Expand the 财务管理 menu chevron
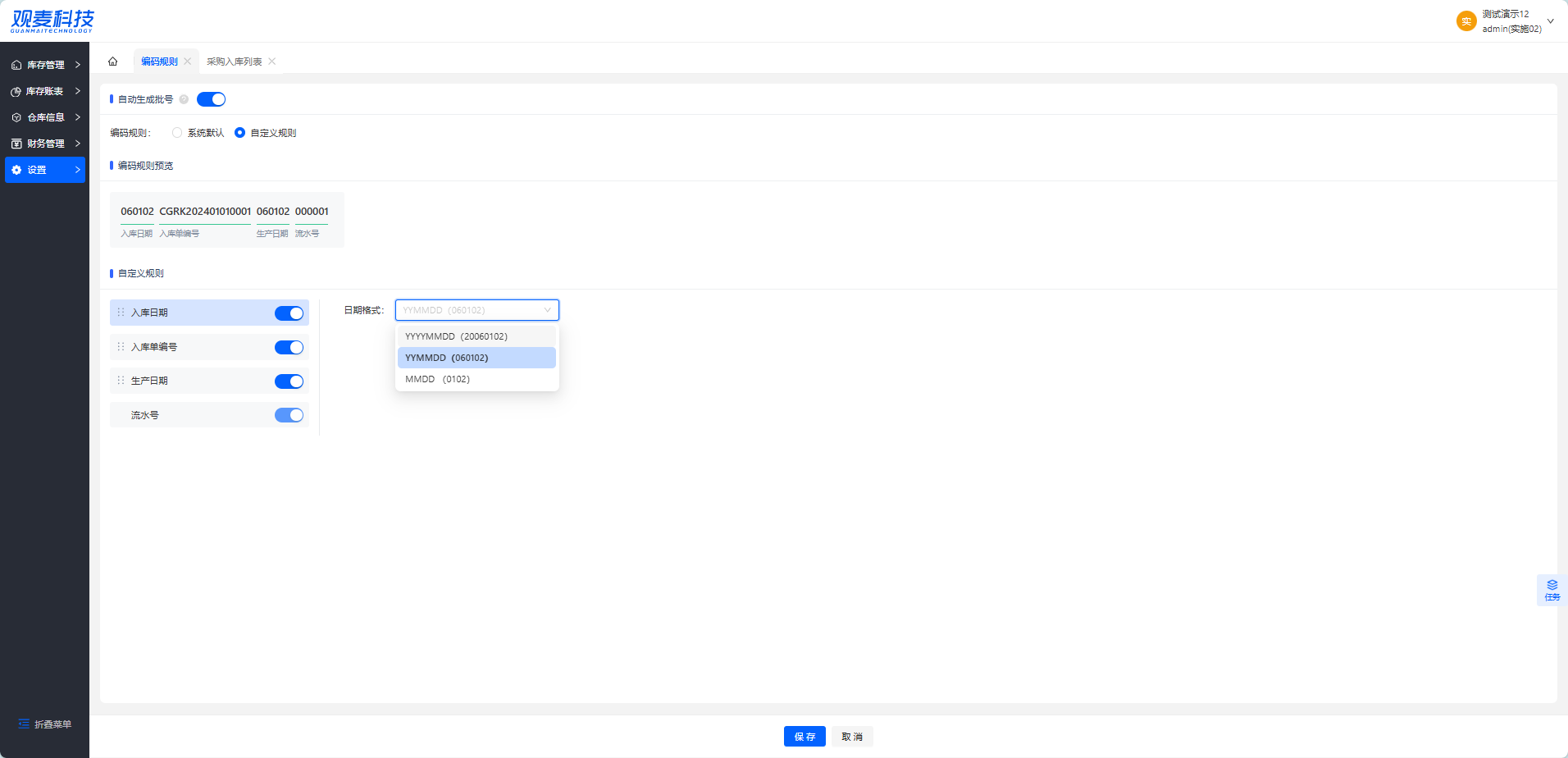Image resolution: width=1568 pixels, height=758 pixels. pyautogui.click(x=78, y=144)
